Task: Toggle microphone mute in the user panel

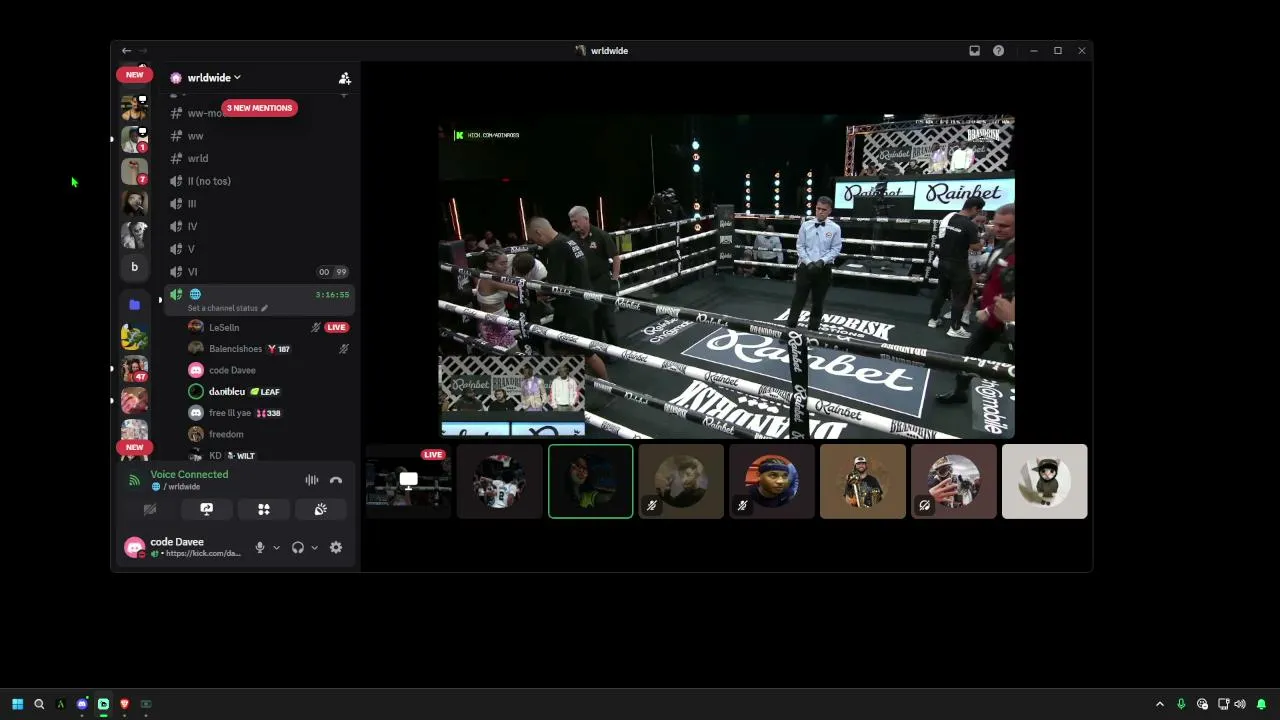Action: coord(259,547)
